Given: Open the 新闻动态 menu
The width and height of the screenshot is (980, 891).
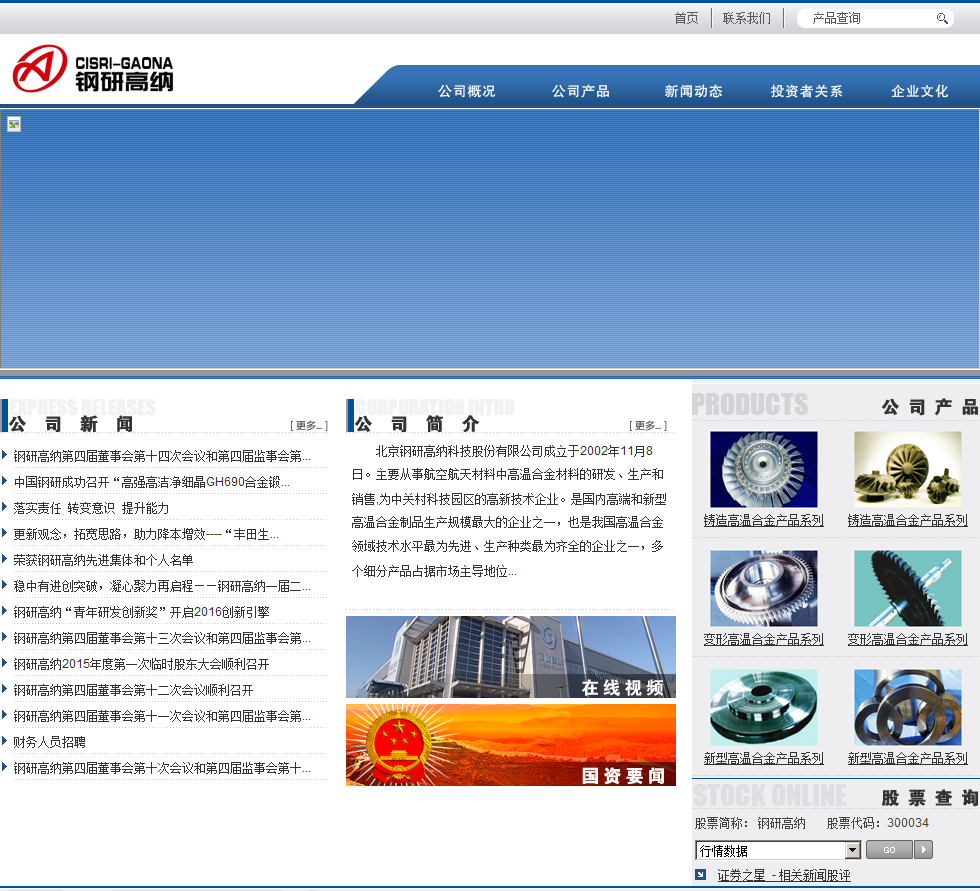Looking at the screenshot, I should pyautogui.click(x=694, y=91).
